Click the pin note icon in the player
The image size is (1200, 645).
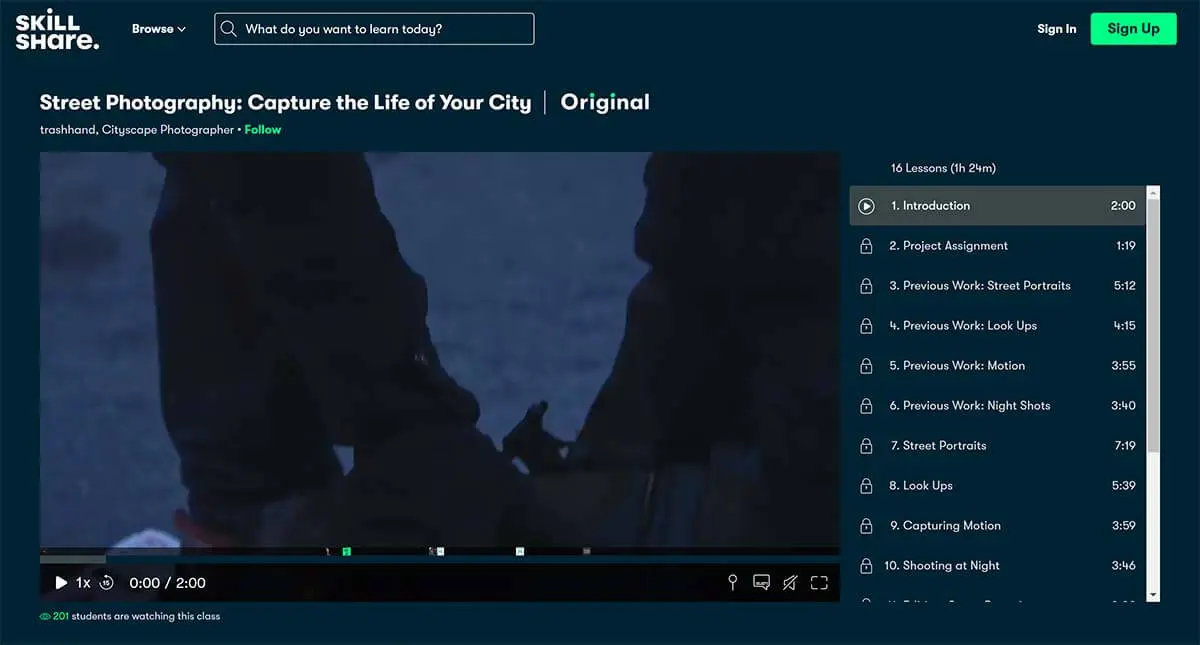click(x=732, y=582)
